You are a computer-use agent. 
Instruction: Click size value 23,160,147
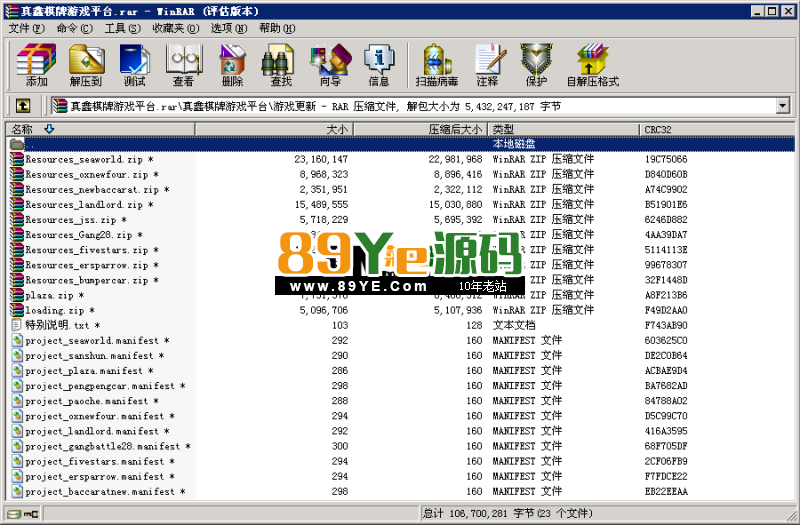[x=321, y=159]
